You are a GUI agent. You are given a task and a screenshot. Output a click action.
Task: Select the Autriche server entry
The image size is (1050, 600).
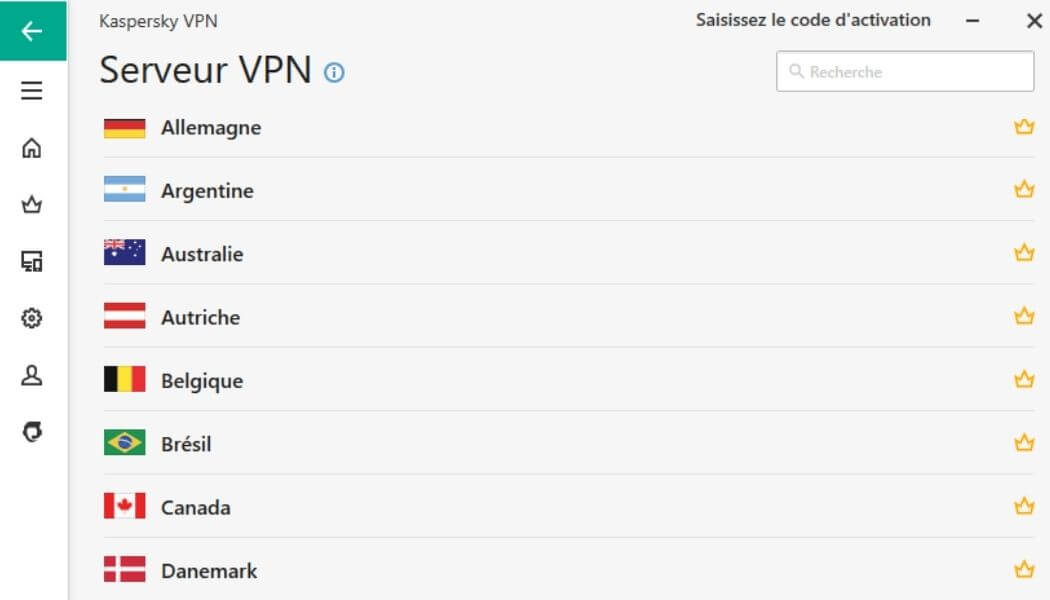(x=400, y=317)
